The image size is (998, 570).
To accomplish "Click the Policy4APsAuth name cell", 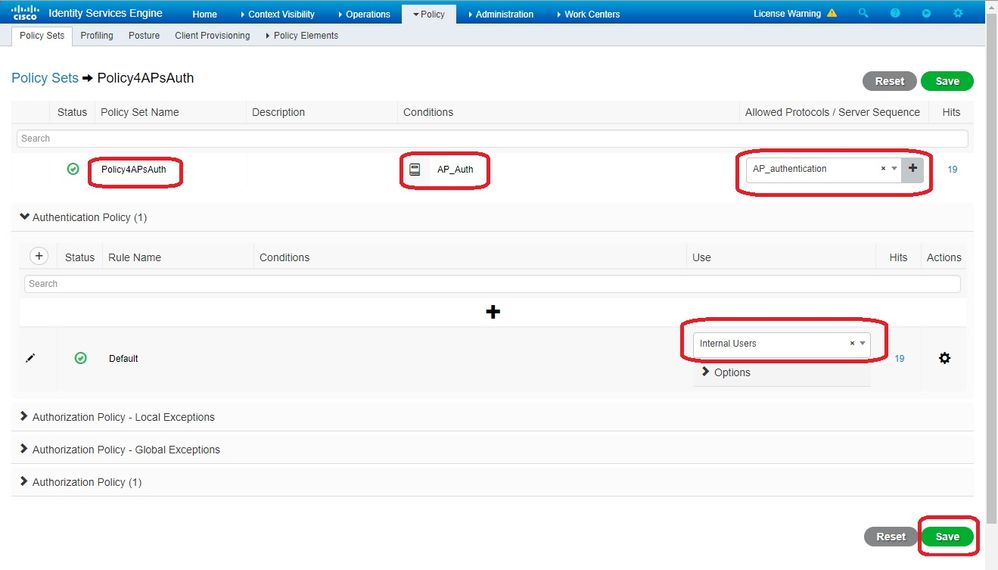I will (x=134, y=169).
